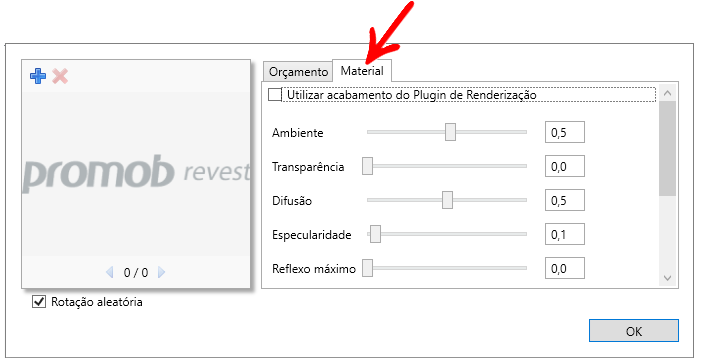Click the Especularidade value field showing 0,1
The height and width of the screenshot is (360, 702).
pos(565,234)
